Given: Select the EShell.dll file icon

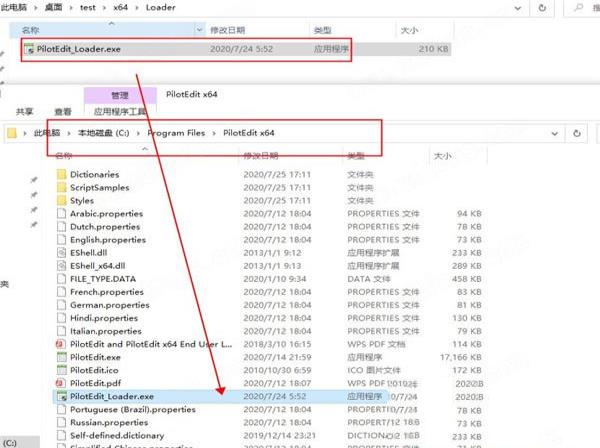Looking at the screenshot, I should [61, 253].
